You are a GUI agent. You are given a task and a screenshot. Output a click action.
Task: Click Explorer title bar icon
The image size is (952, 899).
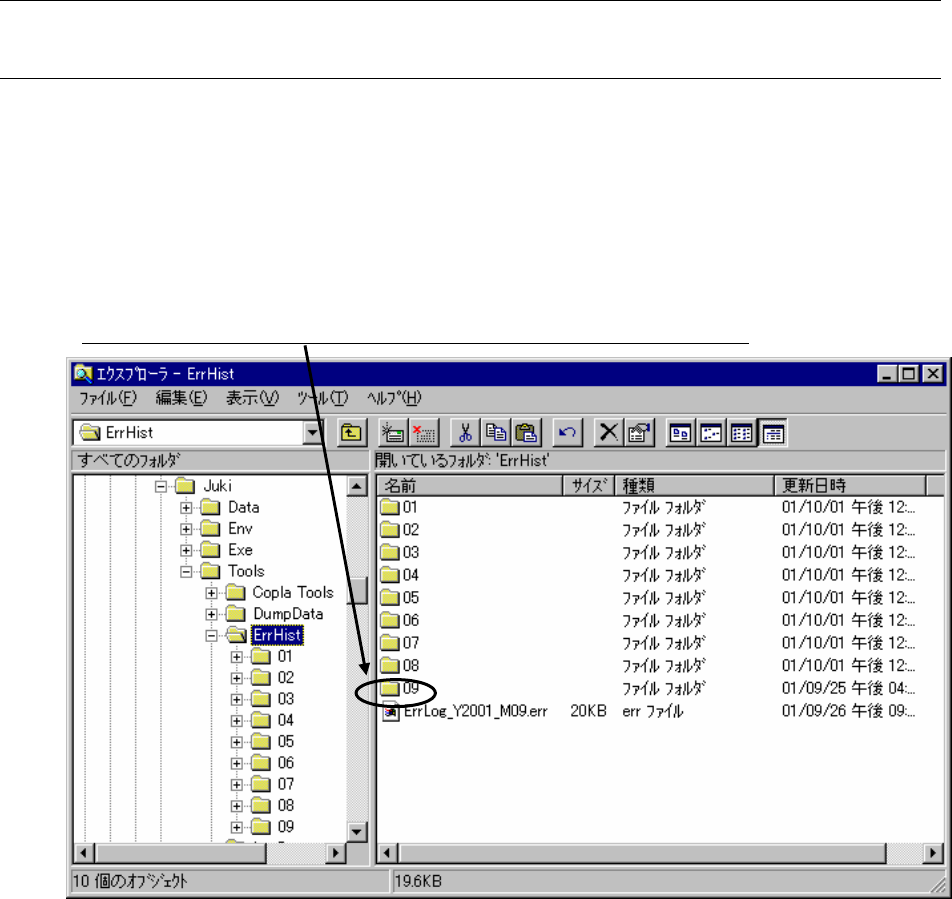83,374
